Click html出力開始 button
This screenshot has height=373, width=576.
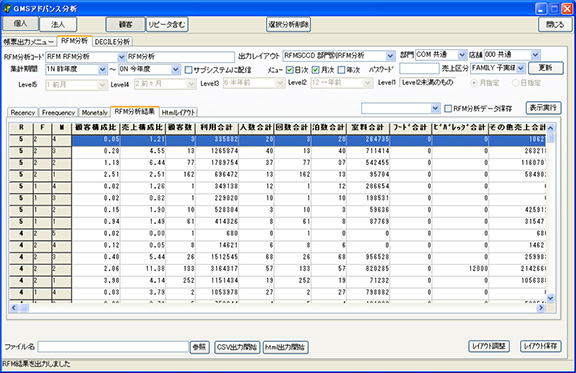[285, 347]
